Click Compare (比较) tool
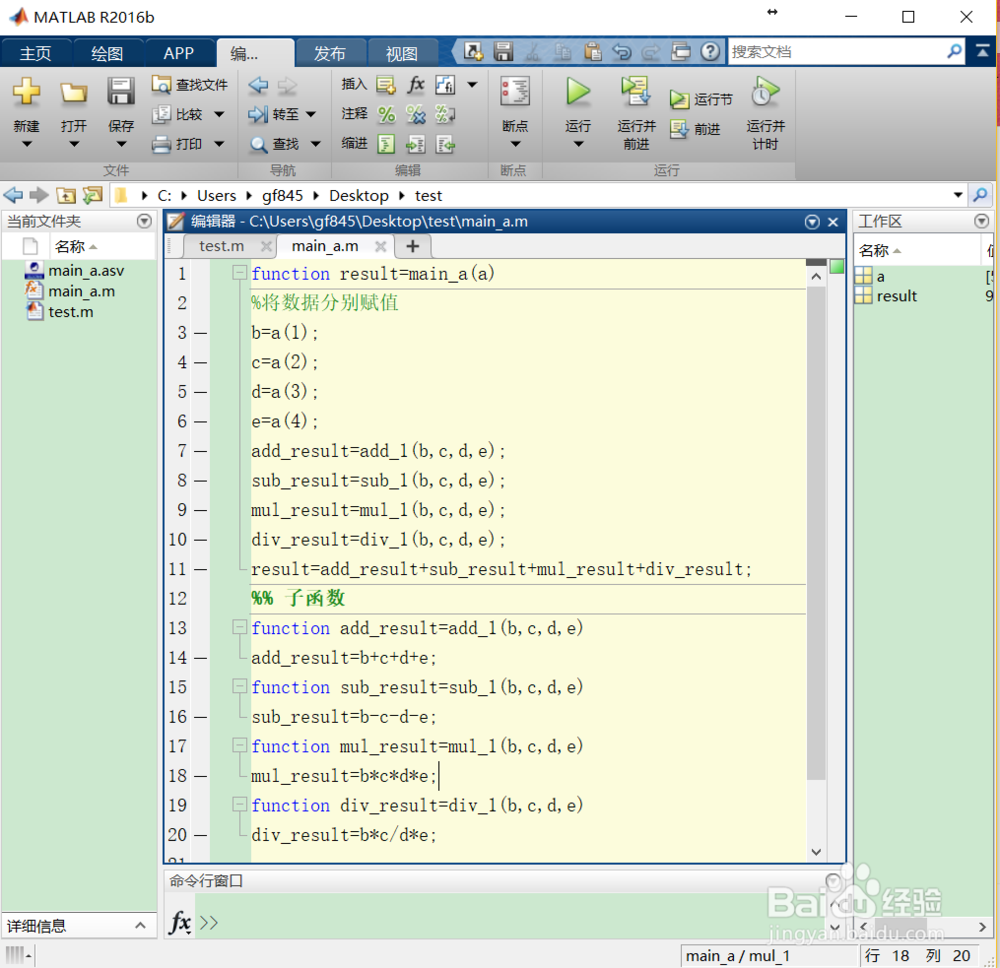1000x968 pixels. [x=178, y=114]
